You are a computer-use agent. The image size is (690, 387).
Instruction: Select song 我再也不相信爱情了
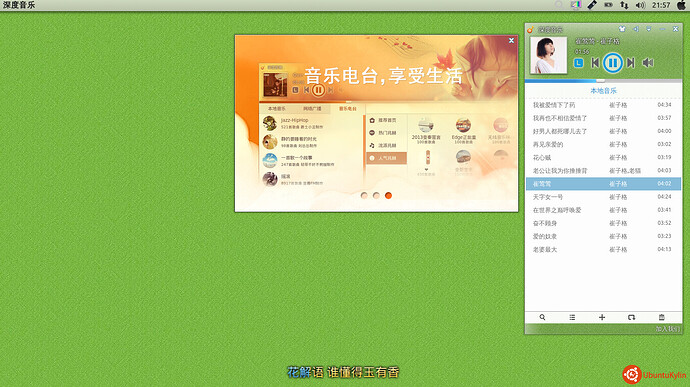603,118
